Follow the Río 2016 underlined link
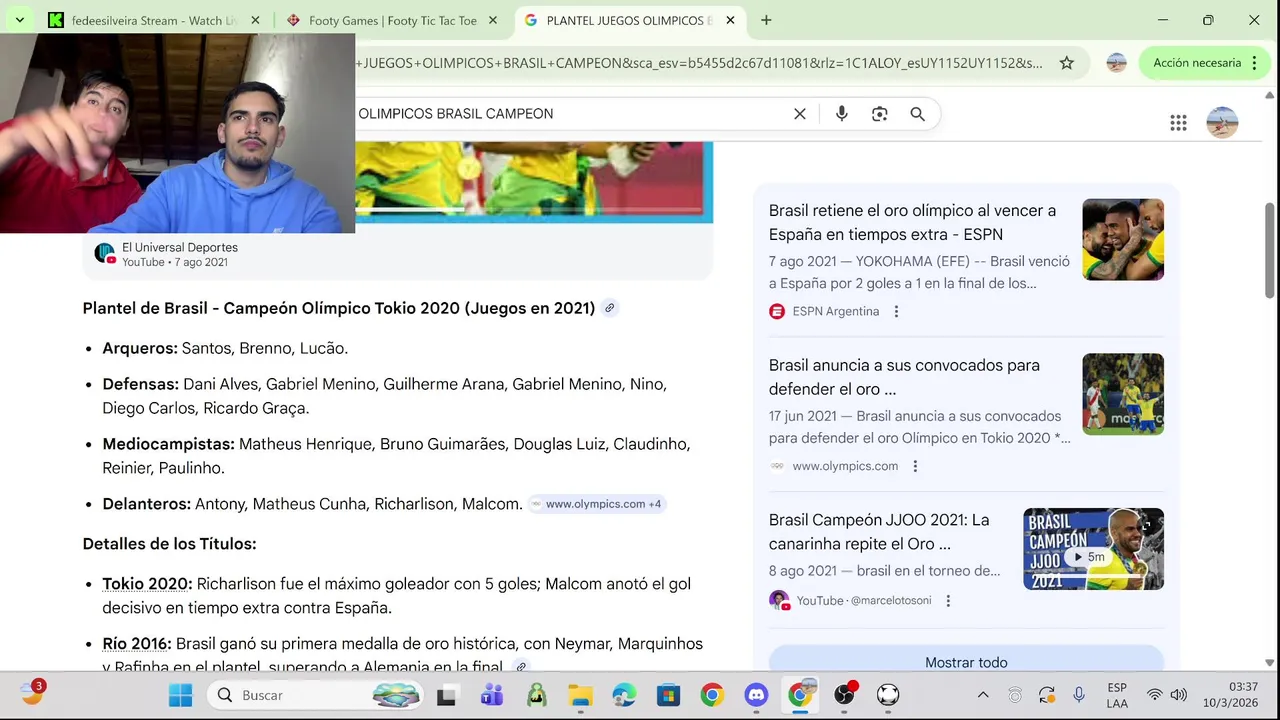Screen dimensions: 1280x720 click(136, 644)
